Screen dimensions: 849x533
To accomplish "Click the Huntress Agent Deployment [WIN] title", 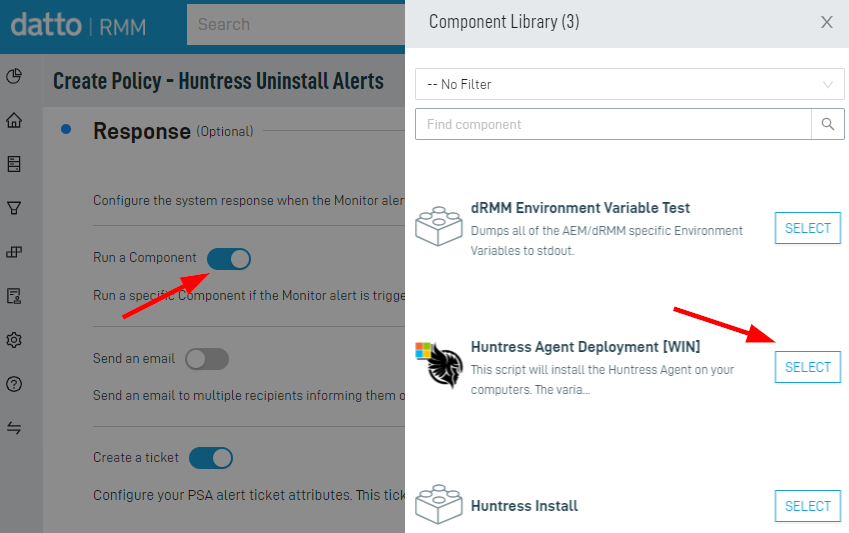I will (x=585, y=347).
